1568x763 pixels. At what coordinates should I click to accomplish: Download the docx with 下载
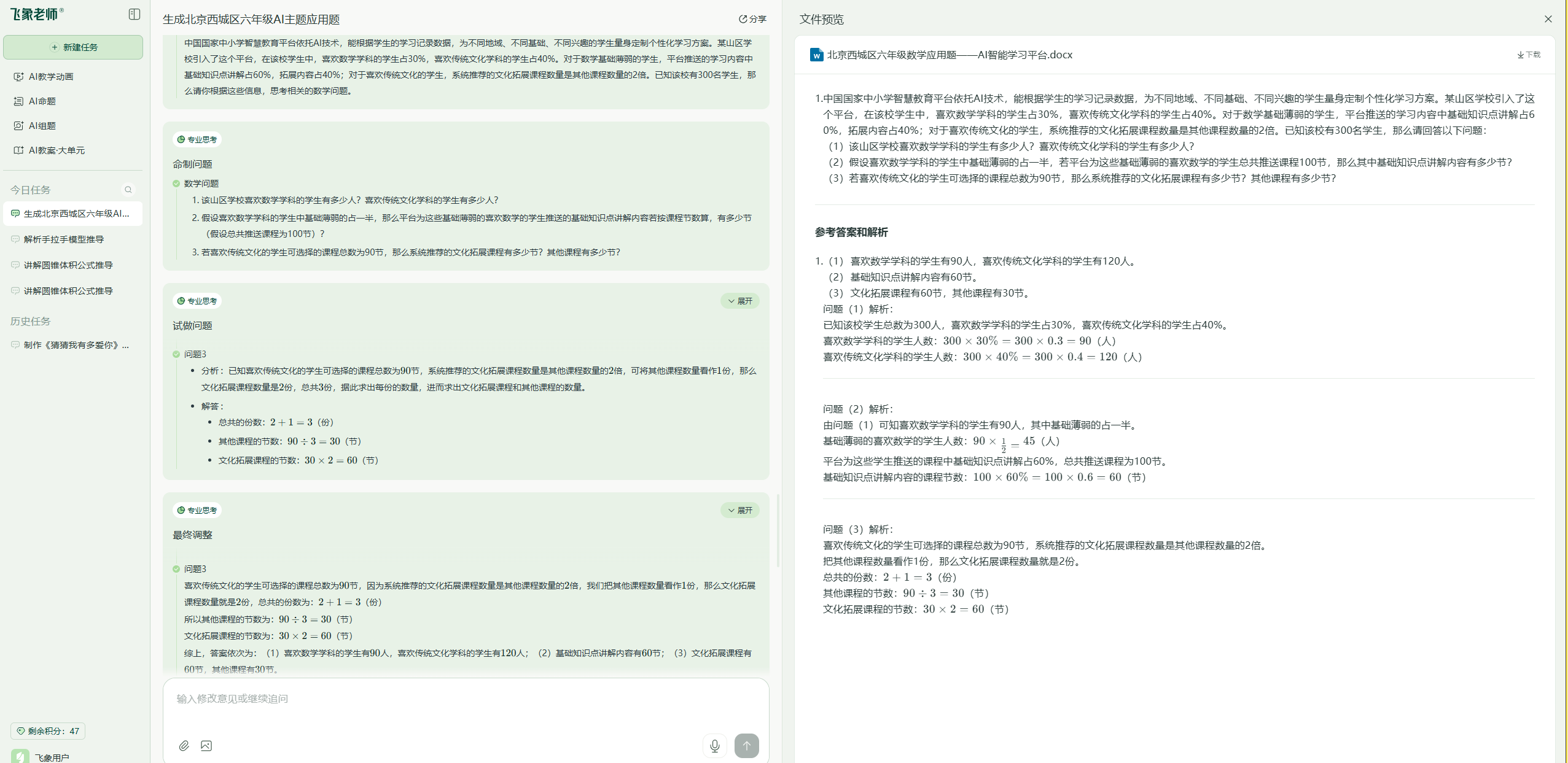[x=1529, y=55]
